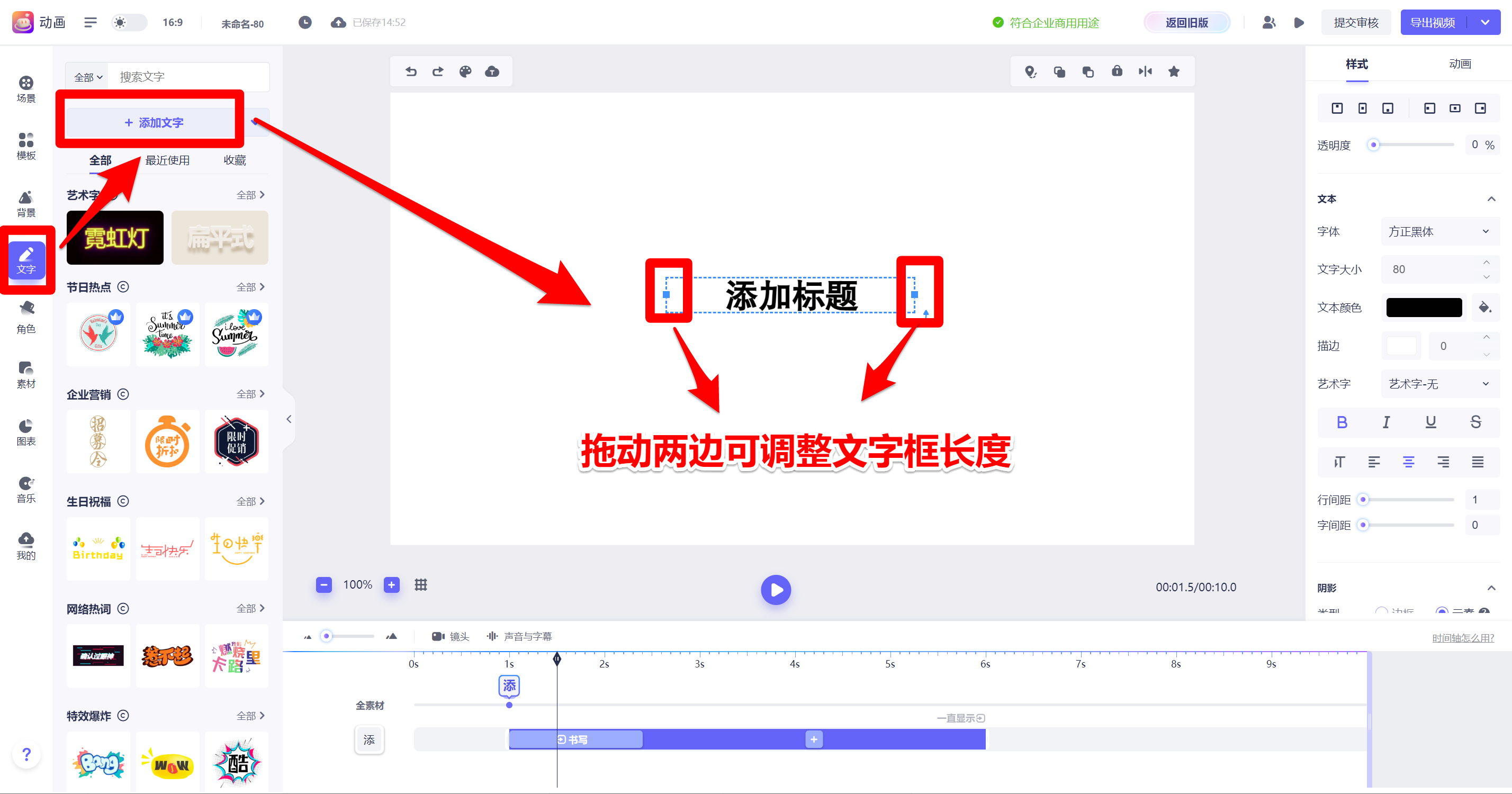Click the preview play icon in header
This screenshot has height=794, width=1512.
point(1299,22)
